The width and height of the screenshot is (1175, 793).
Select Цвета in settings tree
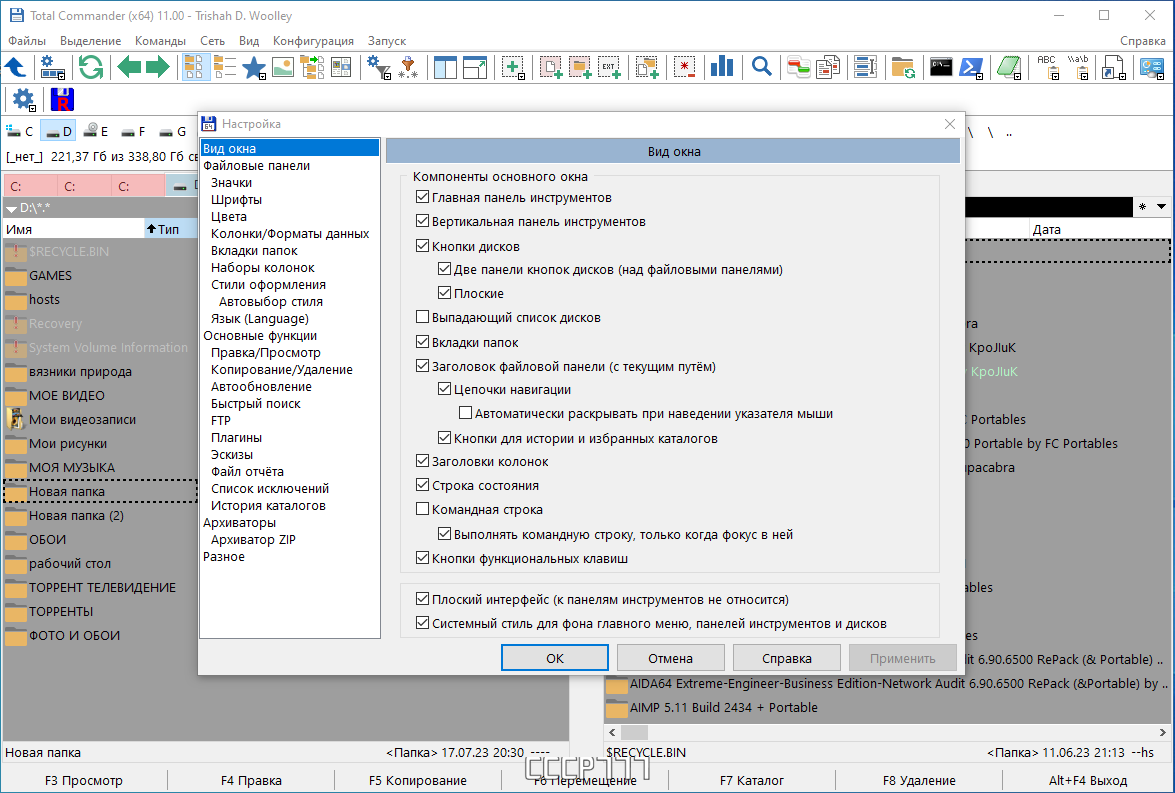[229, 216]
